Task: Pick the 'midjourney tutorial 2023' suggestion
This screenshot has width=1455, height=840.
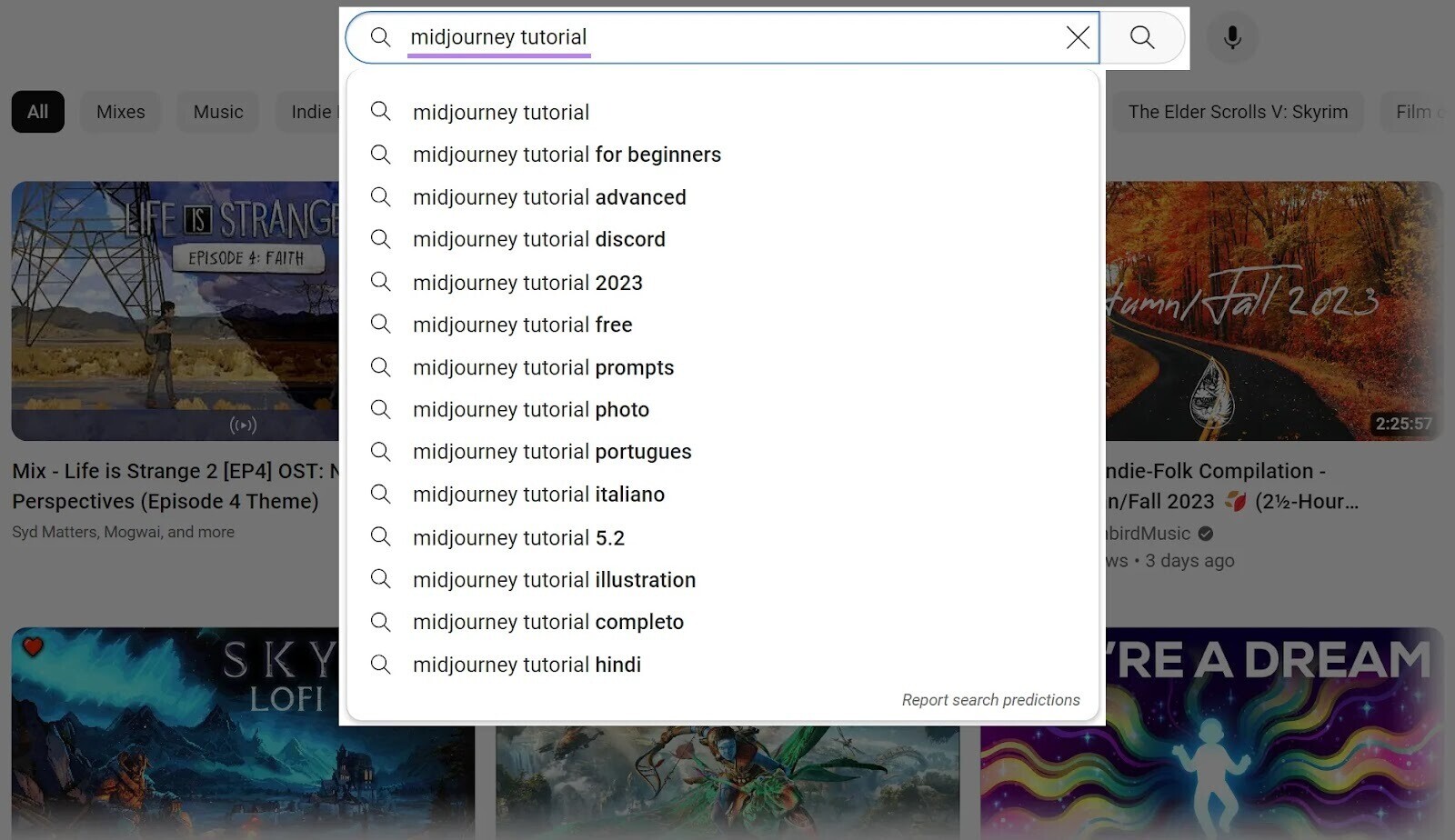Action: coord(527,282)
